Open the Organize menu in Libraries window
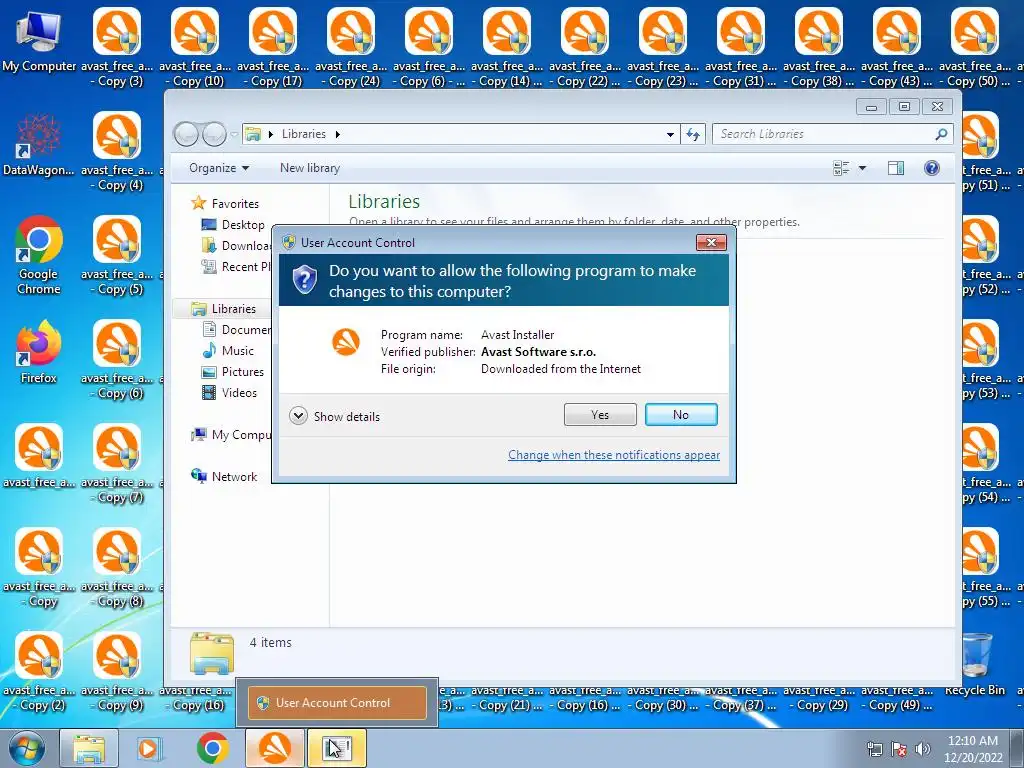The image size is (1024, 768). click(x=219, y=168)
